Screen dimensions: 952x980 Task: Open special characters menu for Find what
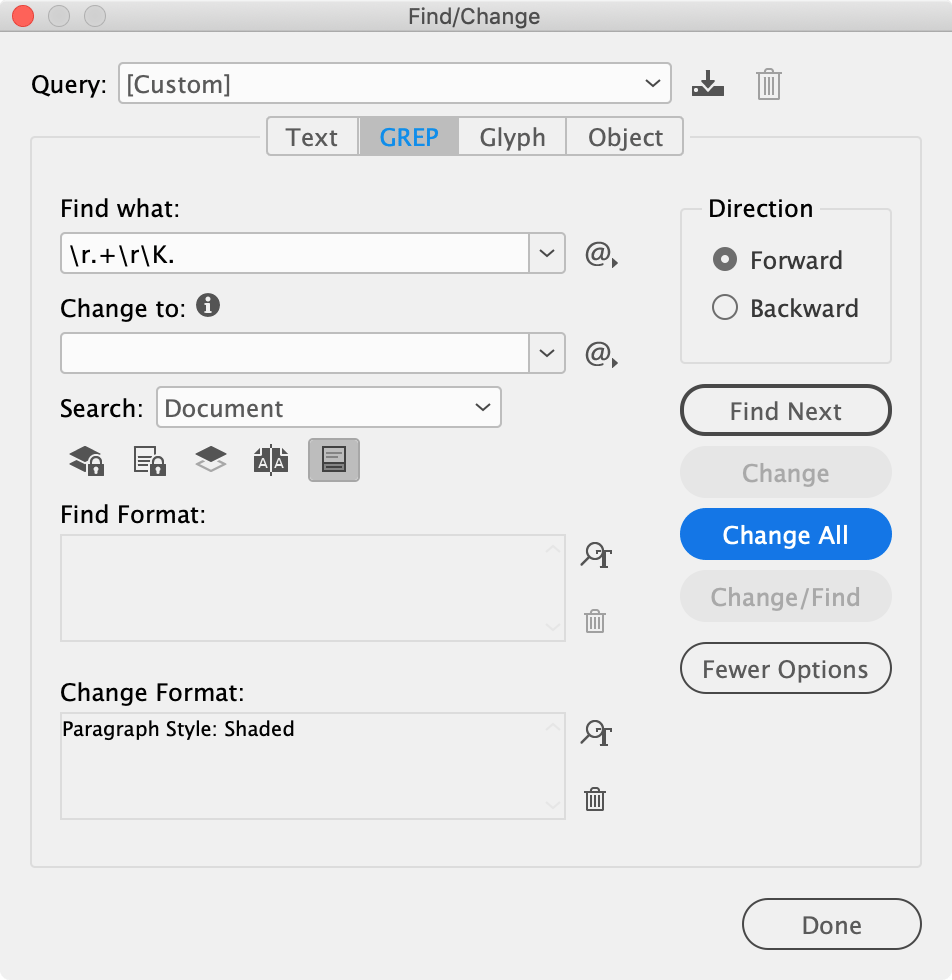(x=600, y=255)
